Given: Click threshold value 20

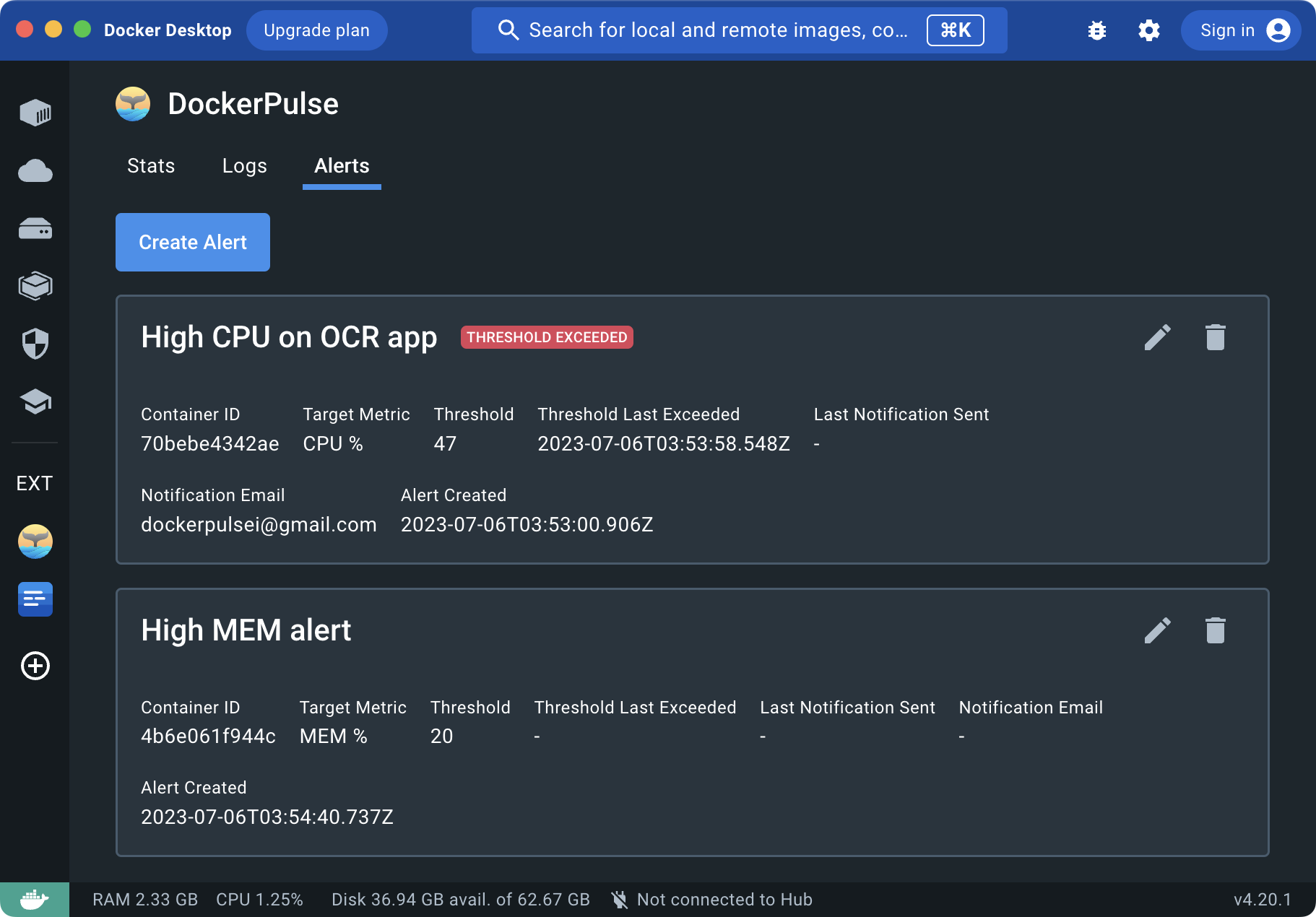Looking at the screenshot, I should pyautogui.click(x=442, y=736).
